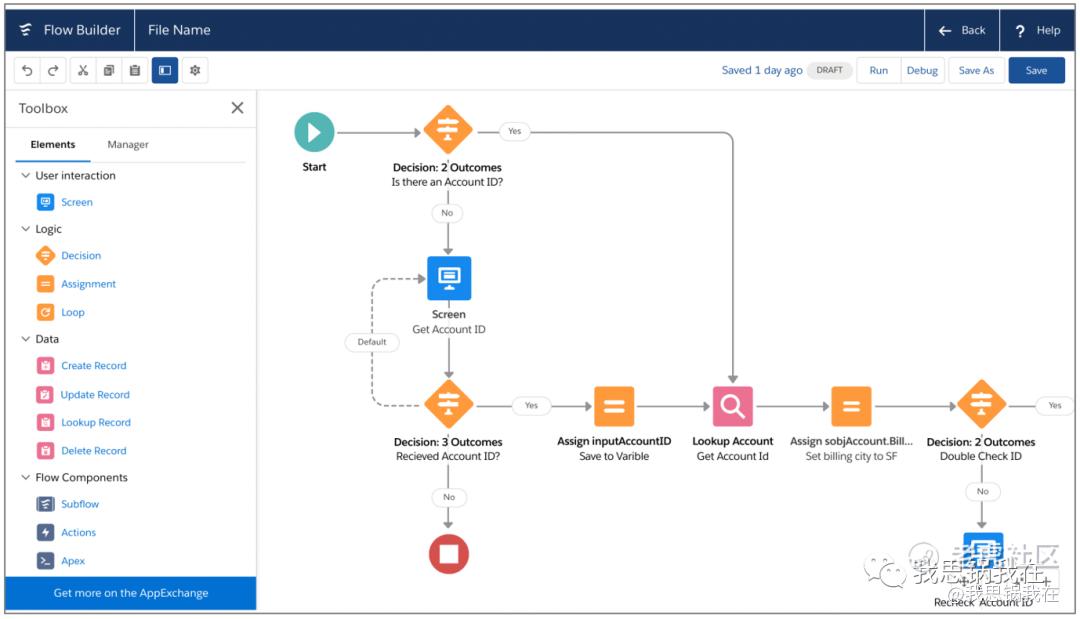Collapse the Logic section chevron
The image size is (1080, 619).
point(25,229)
